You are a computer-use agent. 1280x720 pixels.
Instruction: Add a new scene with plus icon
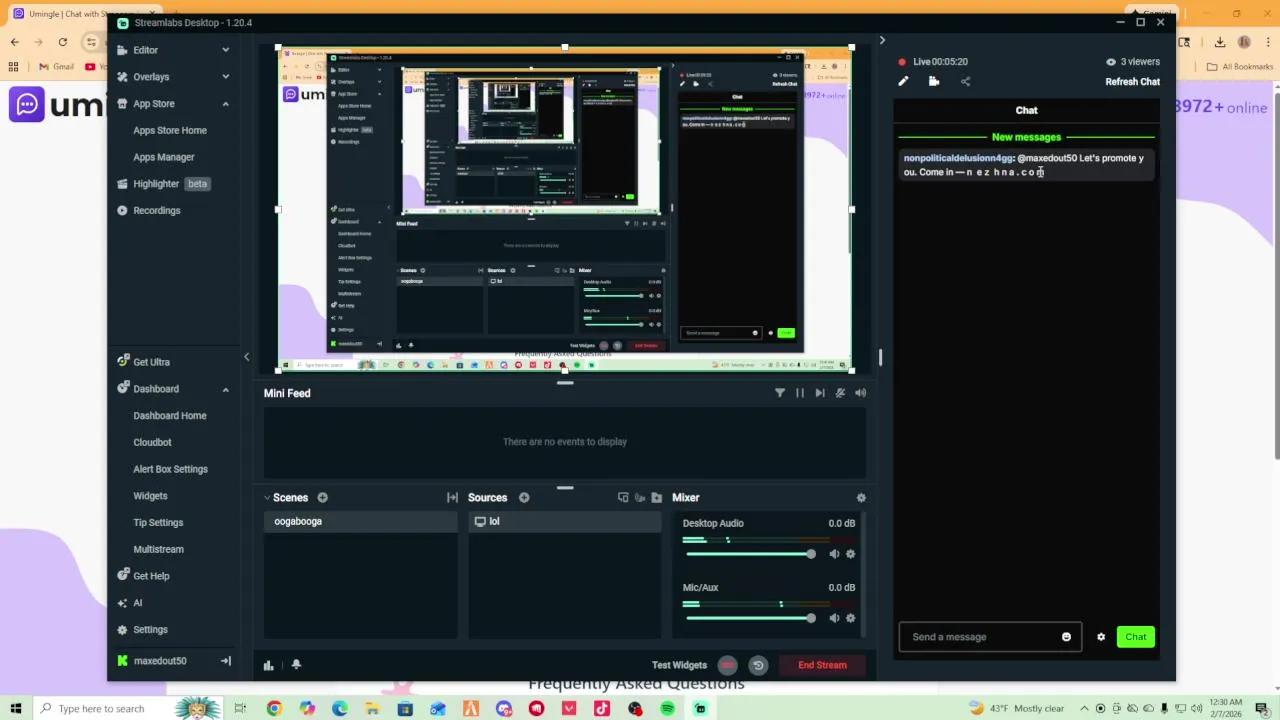[322, 497]
